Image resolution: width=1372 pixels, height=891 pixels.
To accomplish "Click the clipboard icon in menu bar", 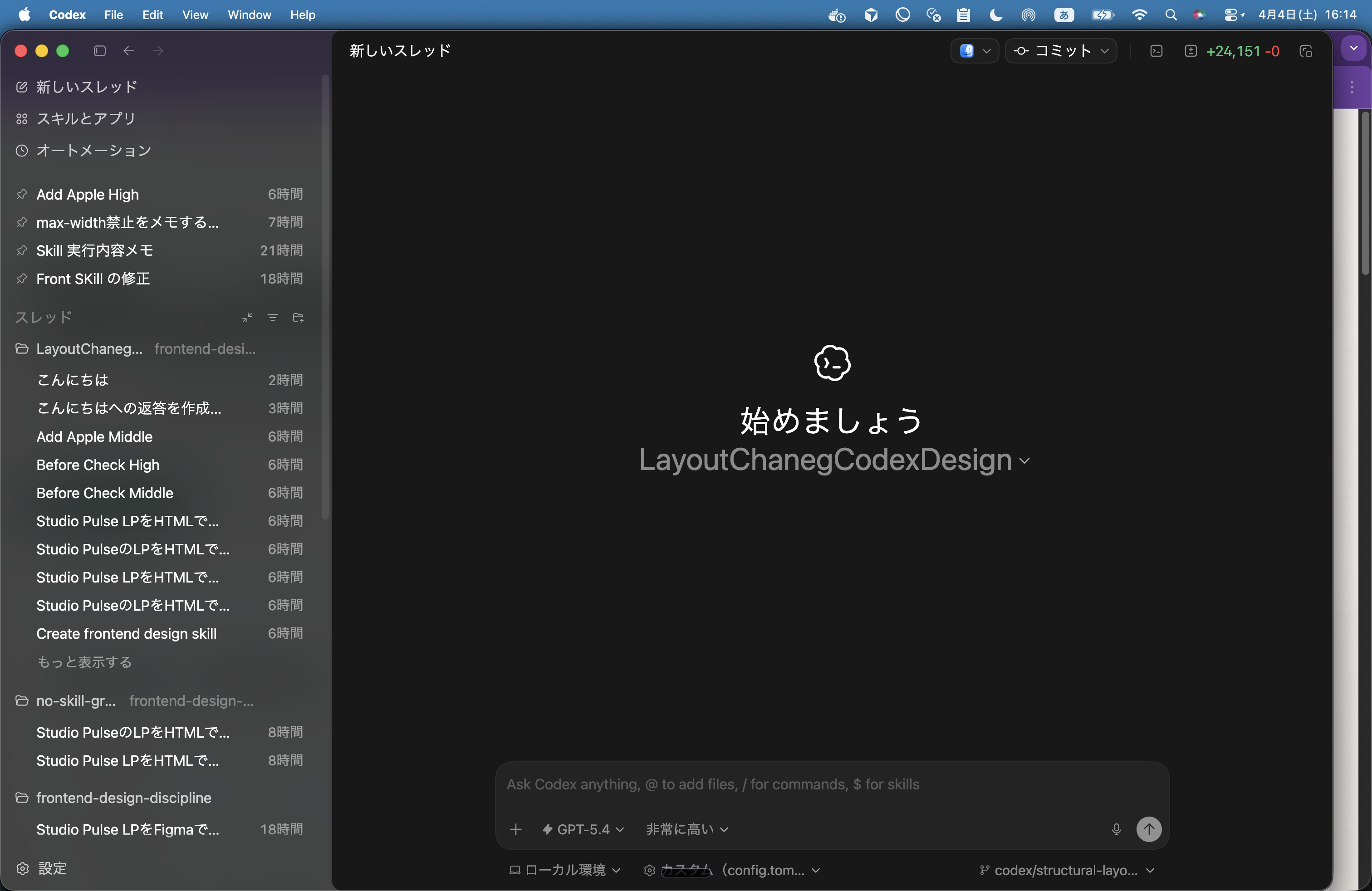I will 964,15.
